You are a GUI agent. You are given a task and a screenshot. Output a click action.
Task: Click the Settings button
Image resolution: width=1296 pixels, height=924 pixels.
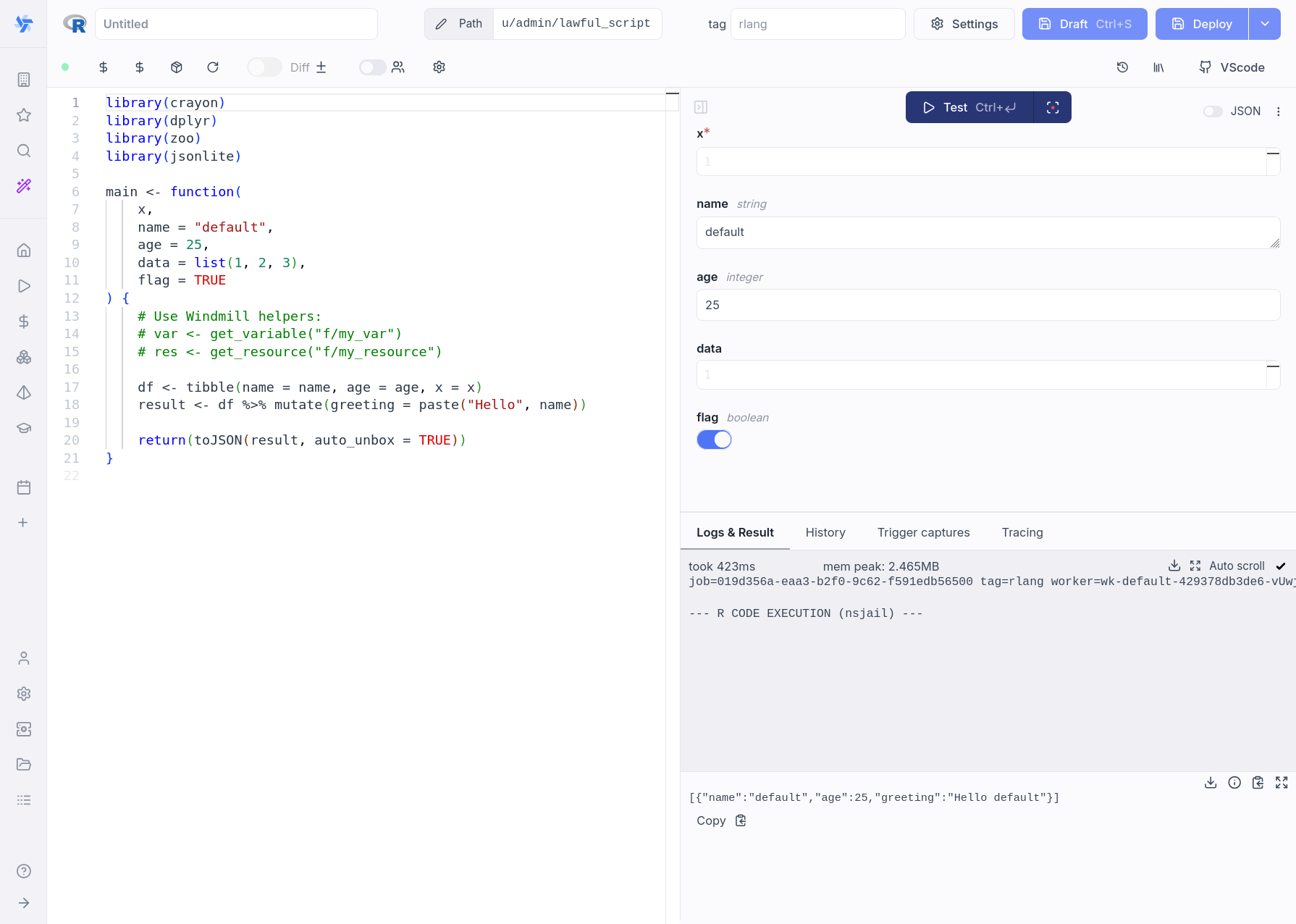click(x=964, y=24)
